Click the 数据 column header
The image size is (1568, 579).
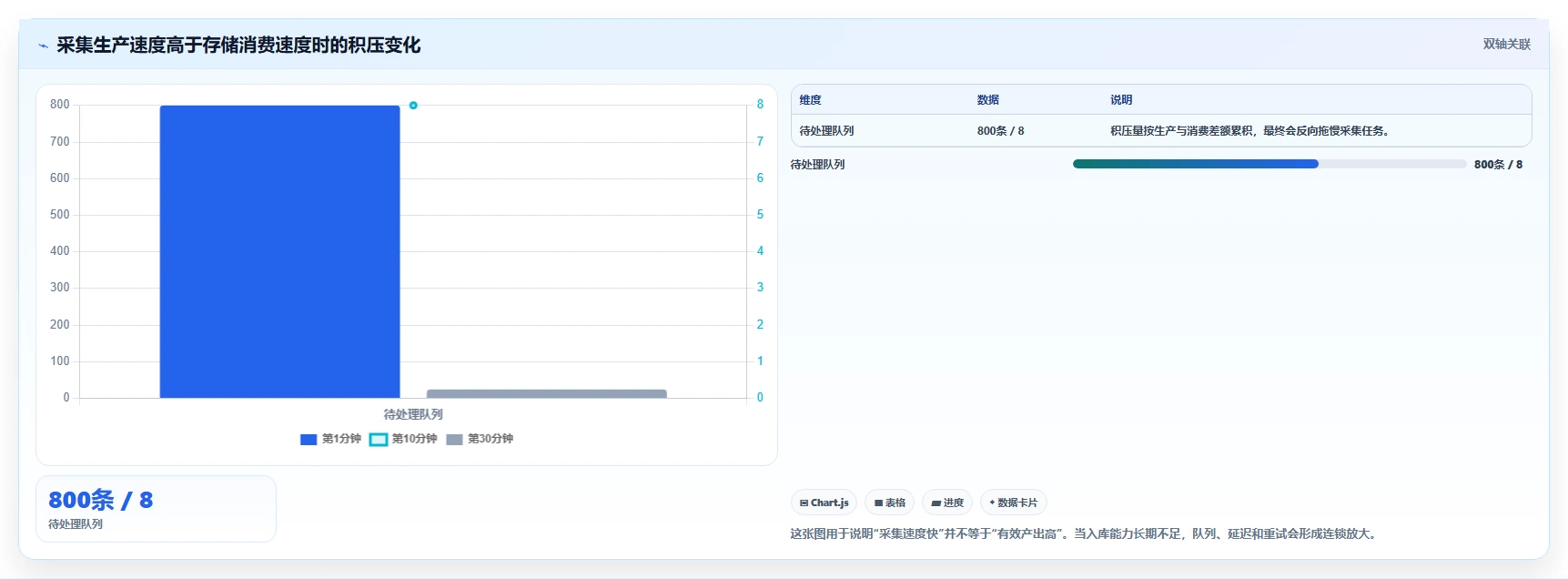(988, 100)
